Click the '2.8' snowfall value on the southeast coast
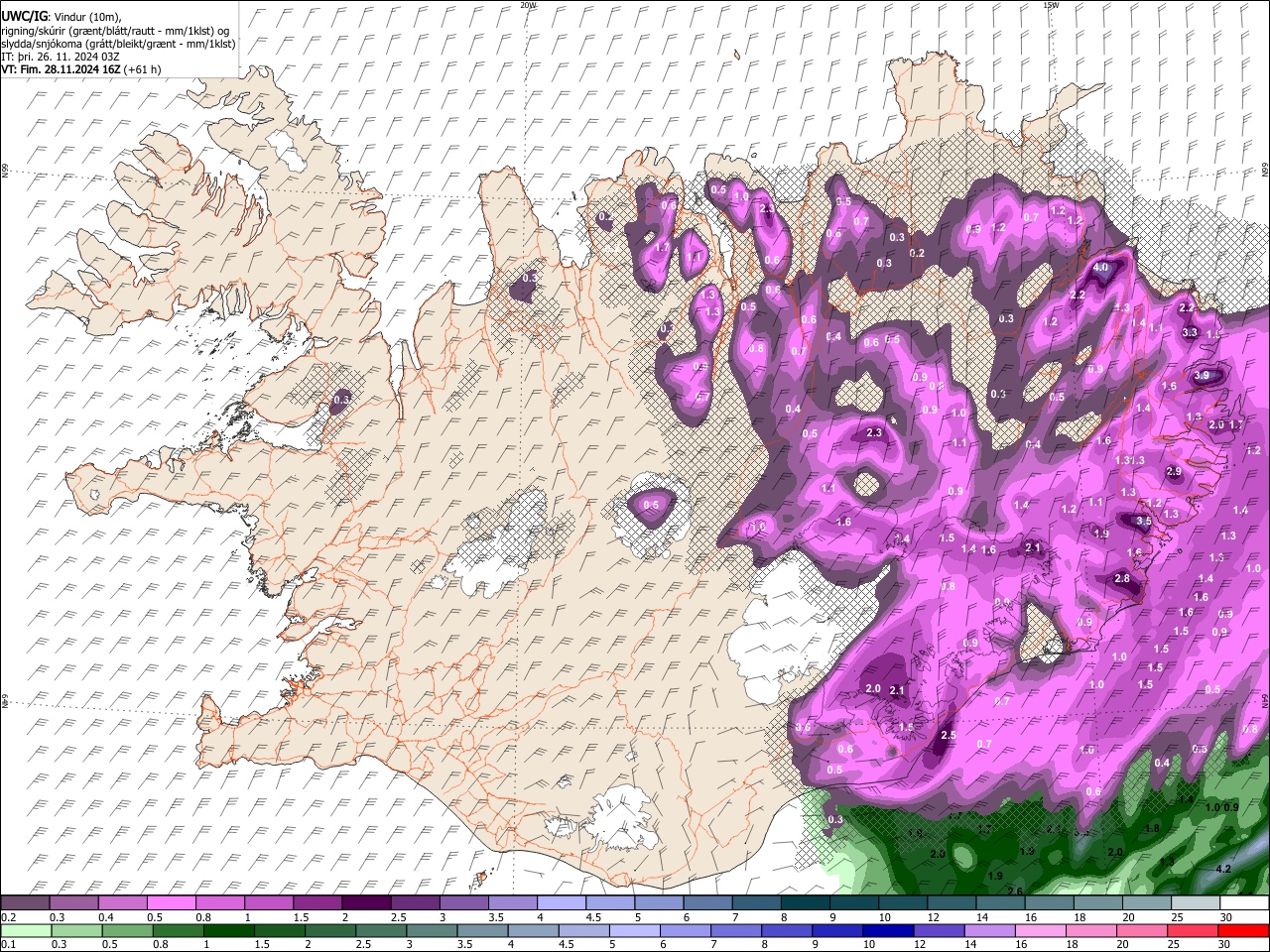Image resolution: width=1270 pixels, height=952 pixels. 1122,578
